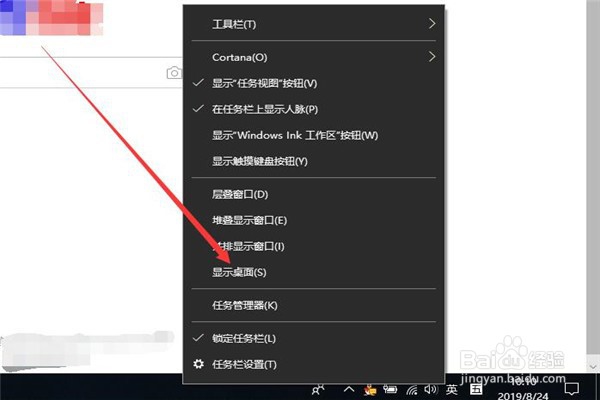This screenshot has width=600, height=400.
Task: Click the scrollbar down arrow
Action: click(593, 366)
